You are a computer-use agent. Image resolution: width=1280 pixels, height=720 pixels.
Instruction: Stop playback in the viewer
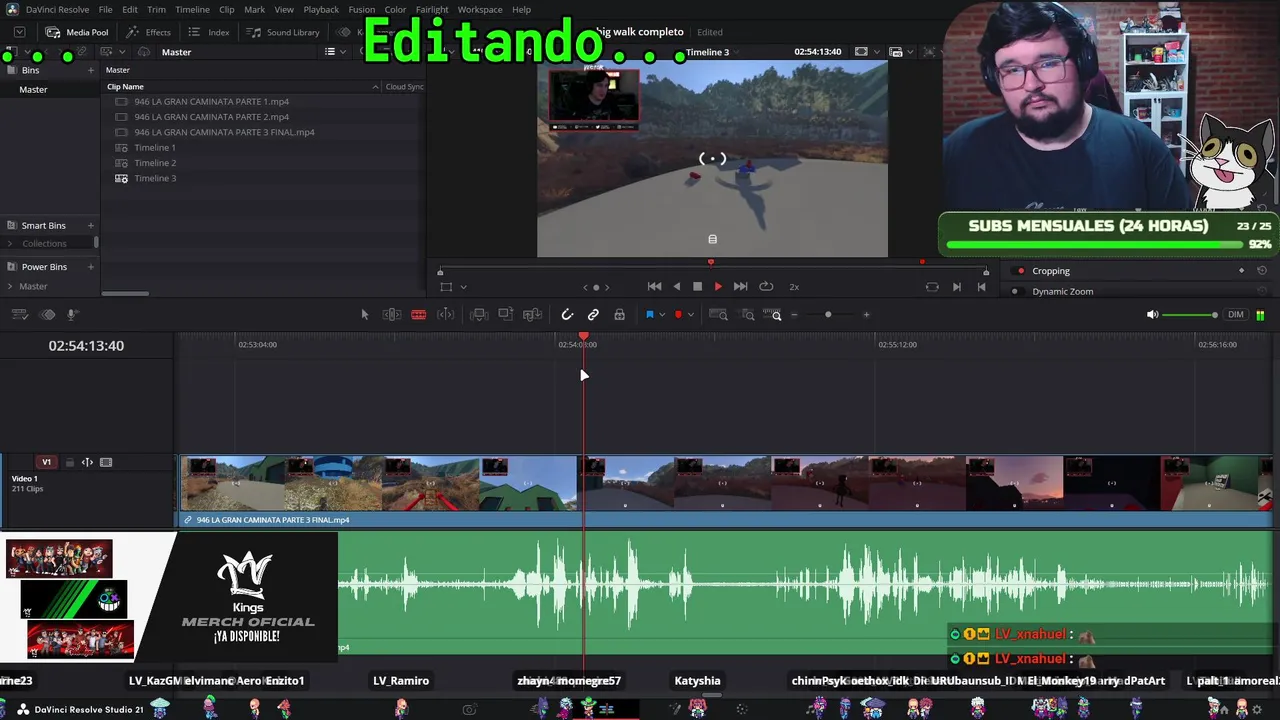(x=697, y=287)
